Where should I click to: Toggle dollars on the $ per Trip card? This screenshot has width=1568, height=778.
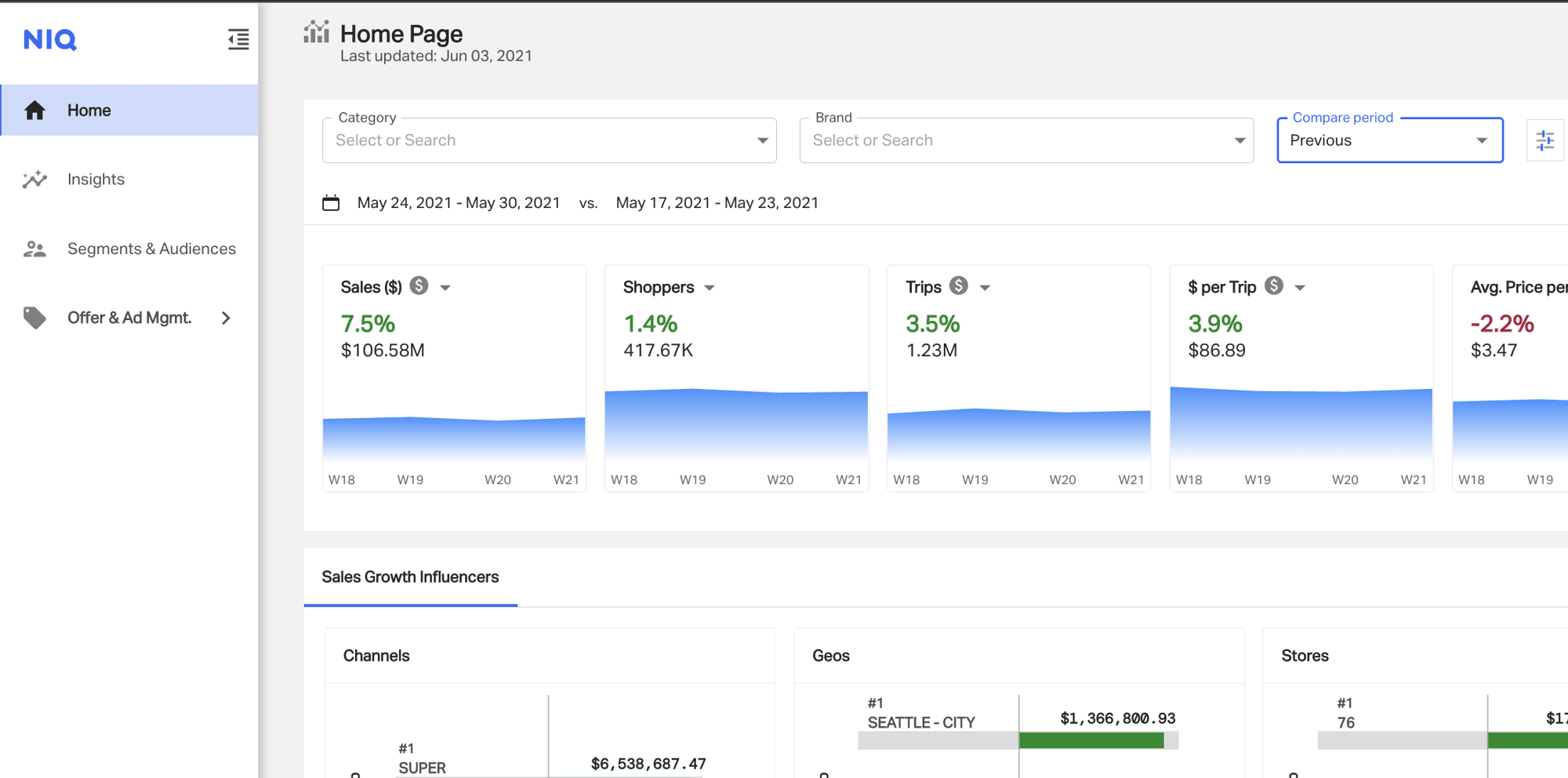coord(1274,286)
